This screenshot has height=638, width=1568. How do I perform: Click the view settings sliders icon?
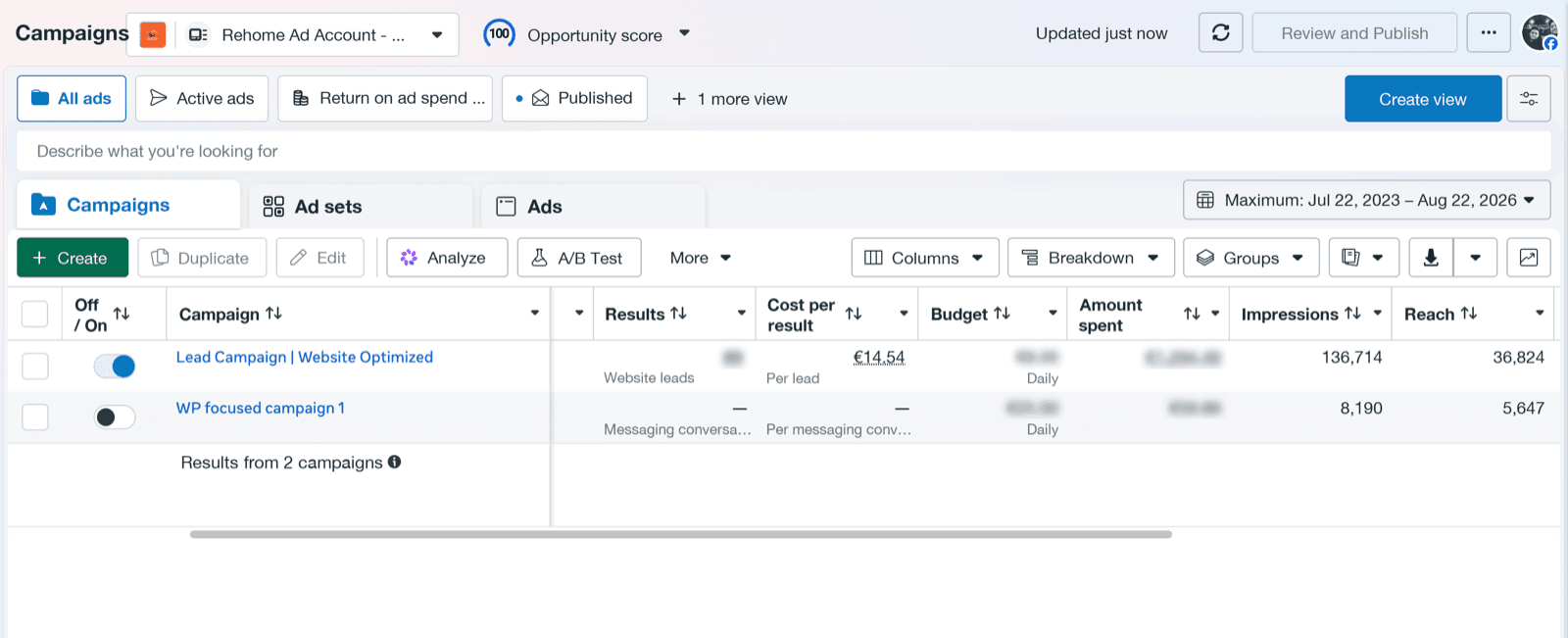coord(1529,99)
